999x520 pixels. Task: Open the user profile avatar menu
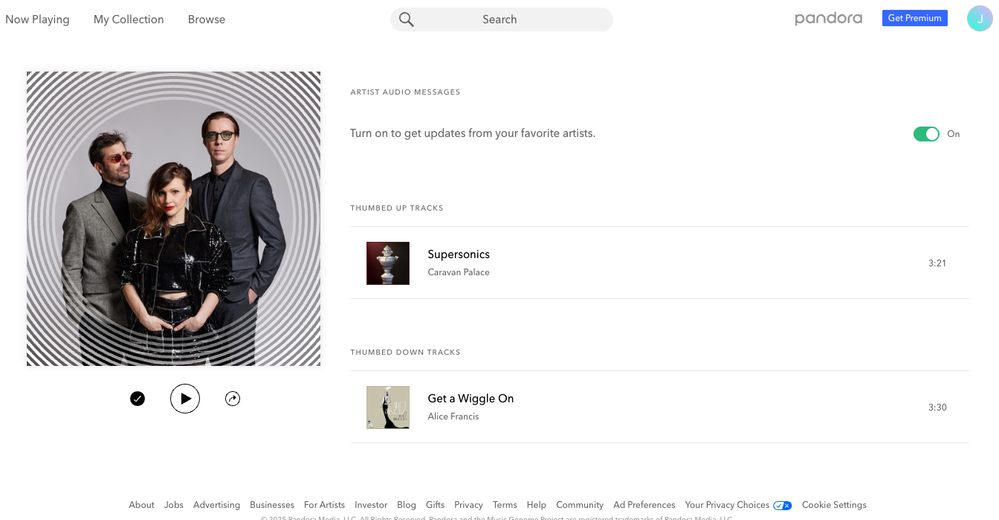(x=979, y=18)
